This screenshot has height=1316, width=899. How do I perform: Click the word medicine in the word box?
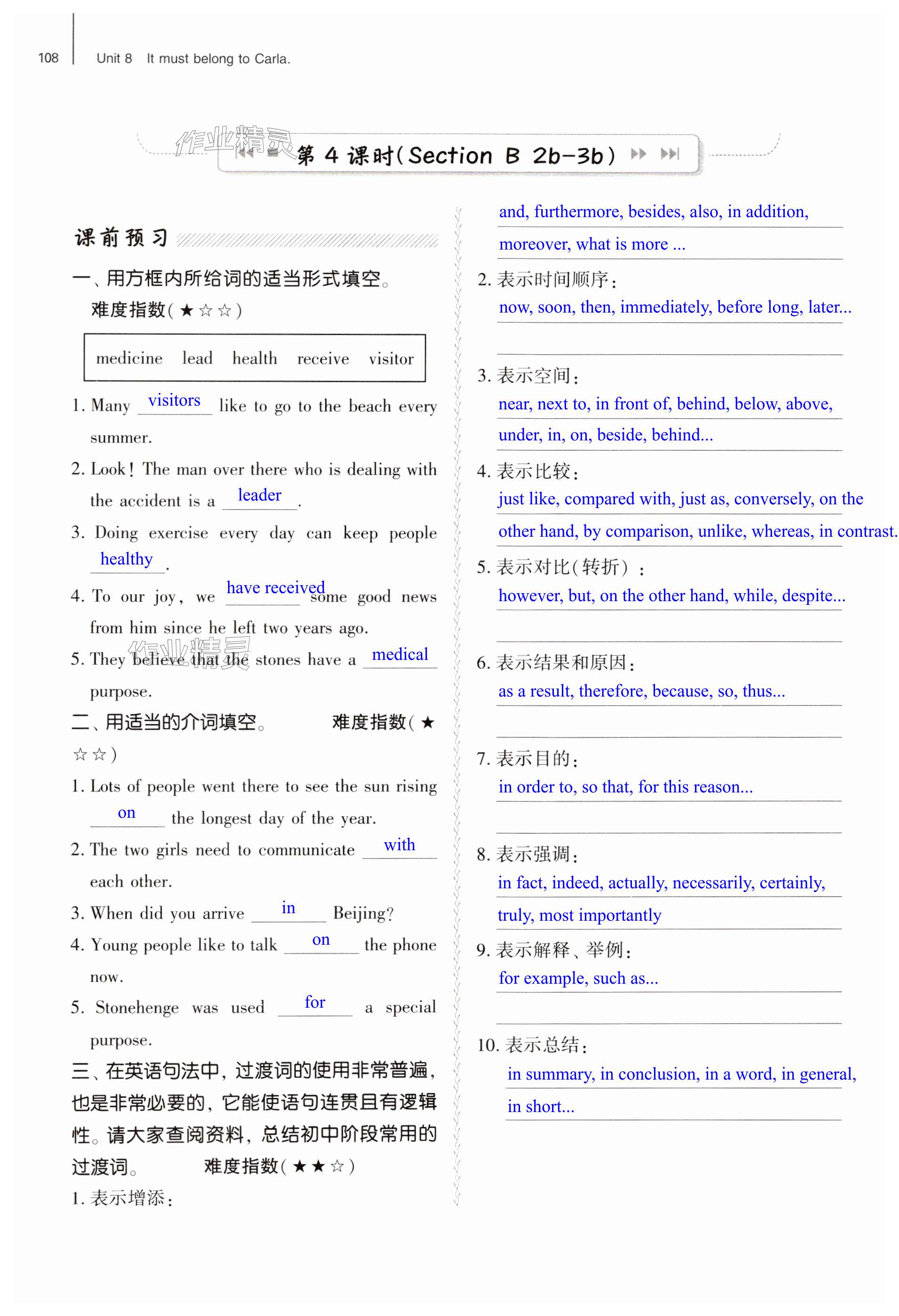click(x=129, y=359)
